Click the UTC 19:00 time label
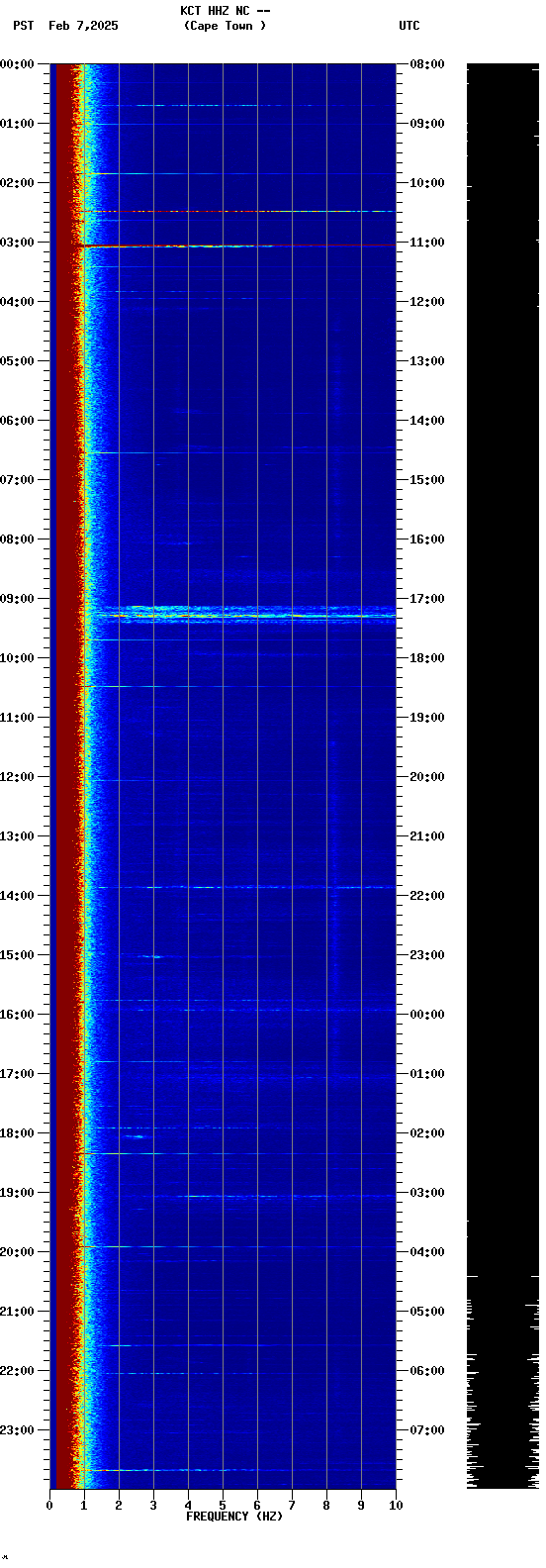 click(x=427, y=718)
